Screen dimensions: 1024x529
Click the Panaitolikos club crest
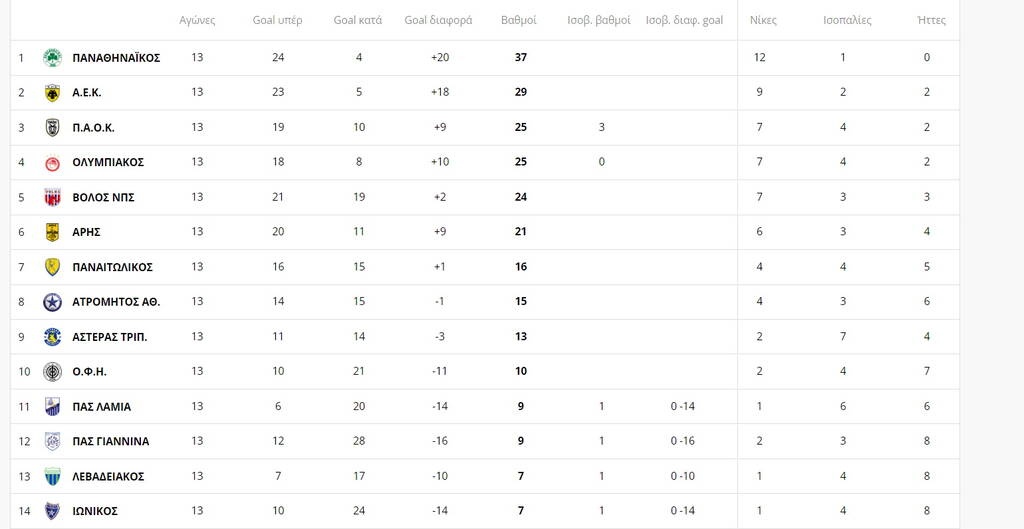coord(52,267)
